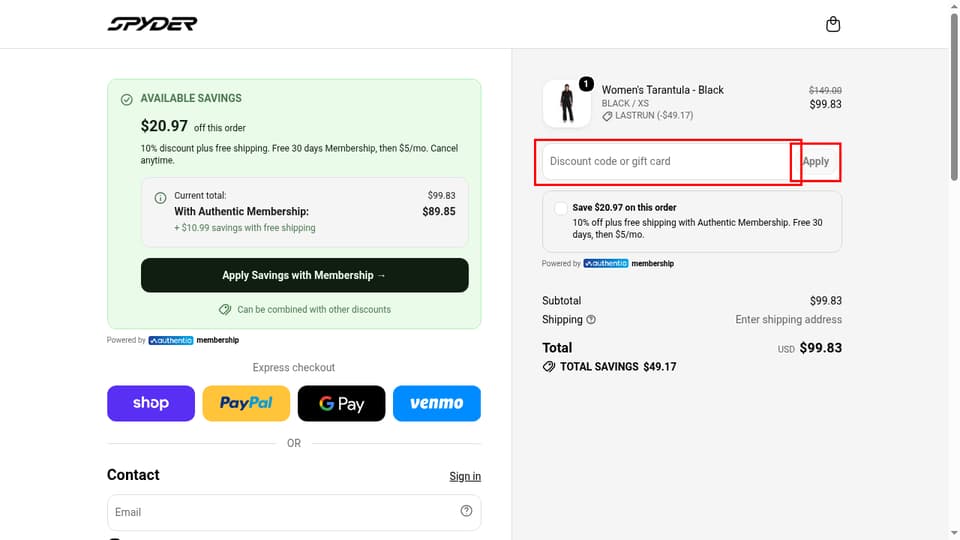This screenshot has width=960, height=540.
Task: Click the shipping info question mark icon
Action: tap(591, 320)
